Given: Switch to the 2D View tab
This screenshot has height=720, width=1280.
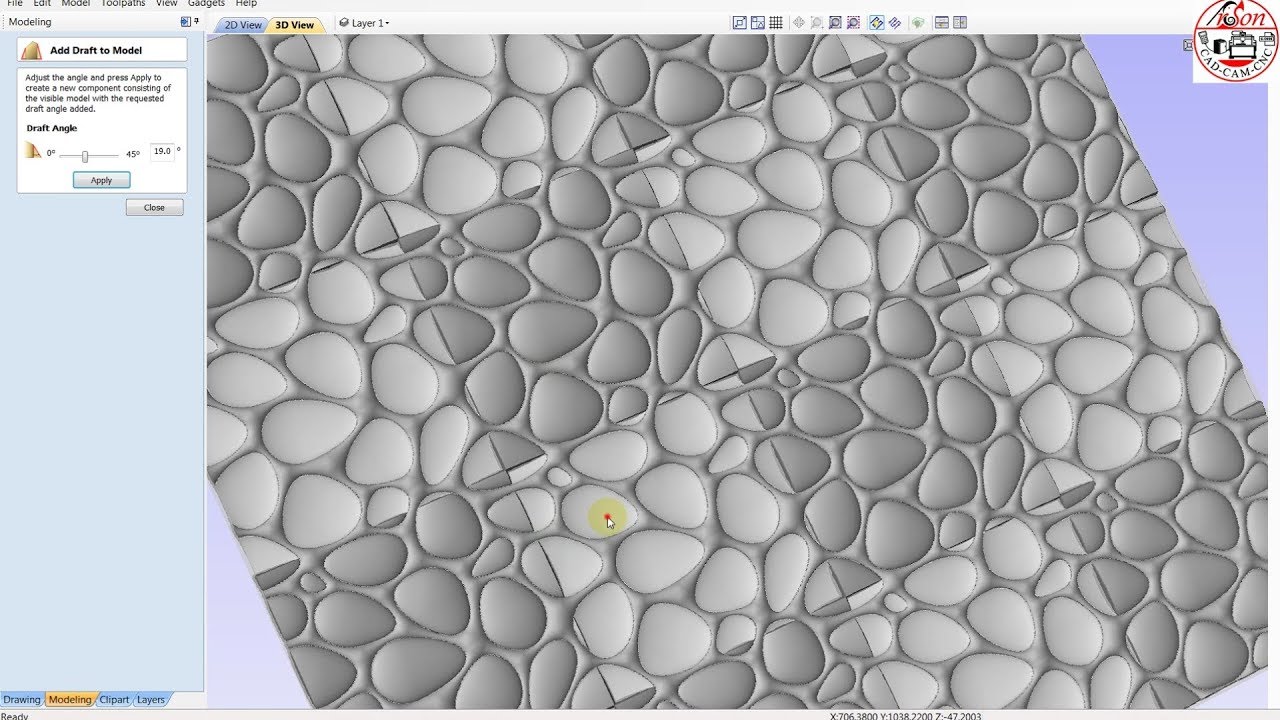Looking at the screenshot, I should [242, 25].
